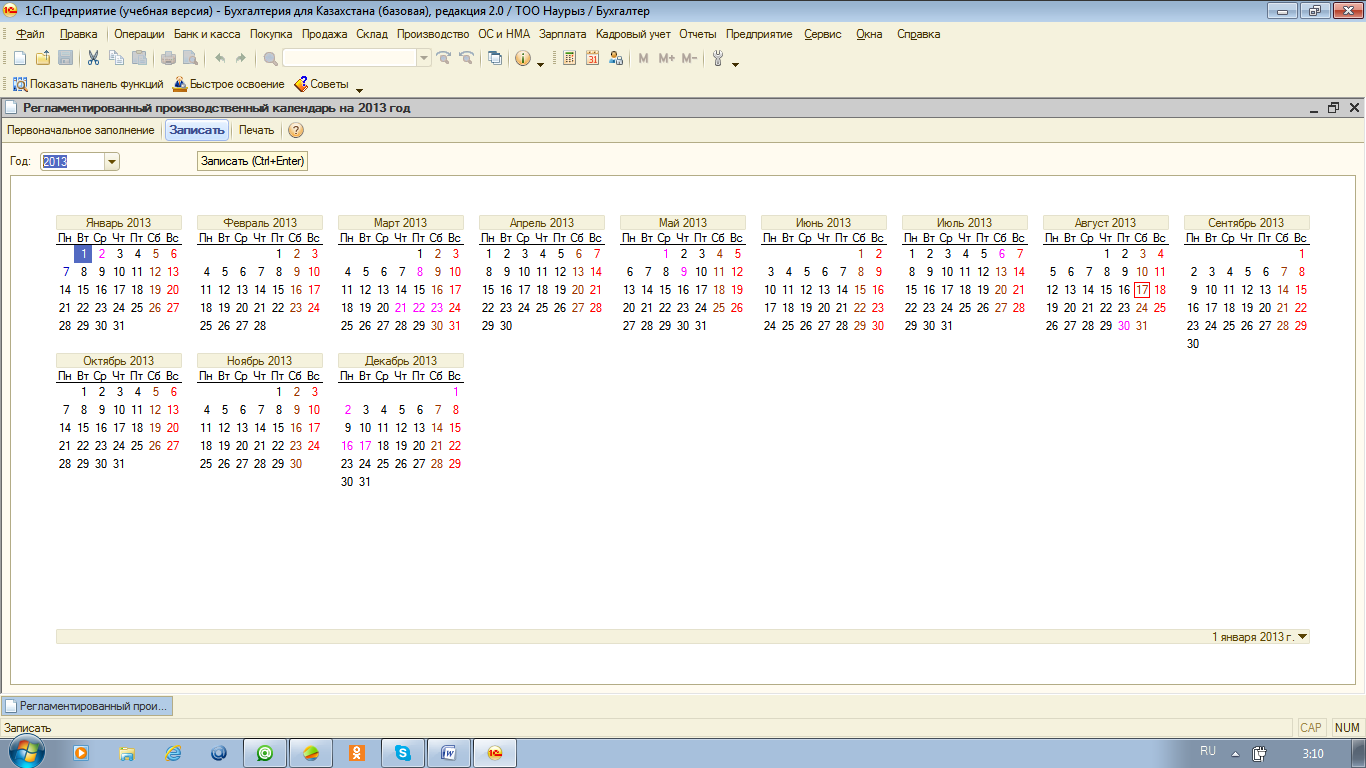Click the M+ memory add button

(x=667, y=59)
